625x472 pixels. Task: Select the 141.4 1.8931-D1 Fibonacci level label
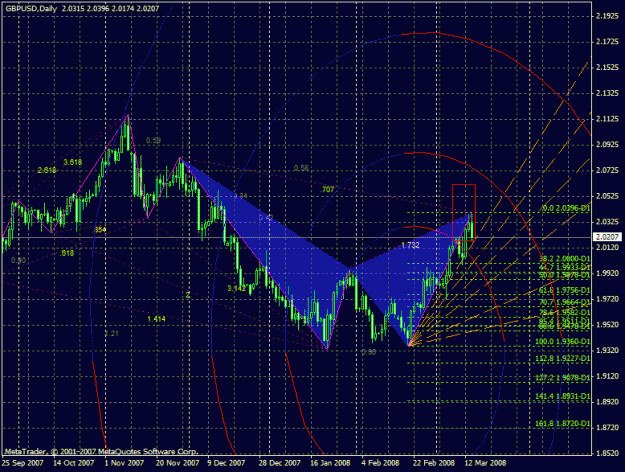pos(563,397)
